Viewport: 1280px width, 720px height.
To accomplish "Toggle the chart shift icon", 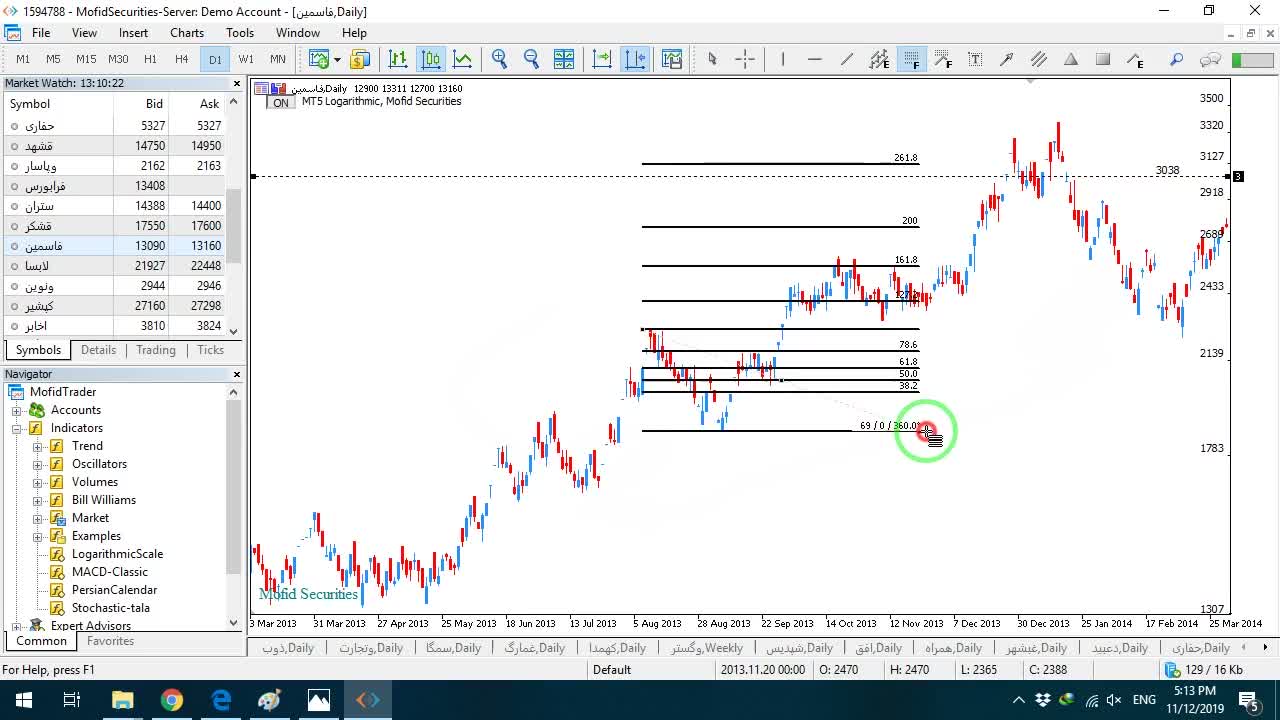I will click(x=635, y=59).
